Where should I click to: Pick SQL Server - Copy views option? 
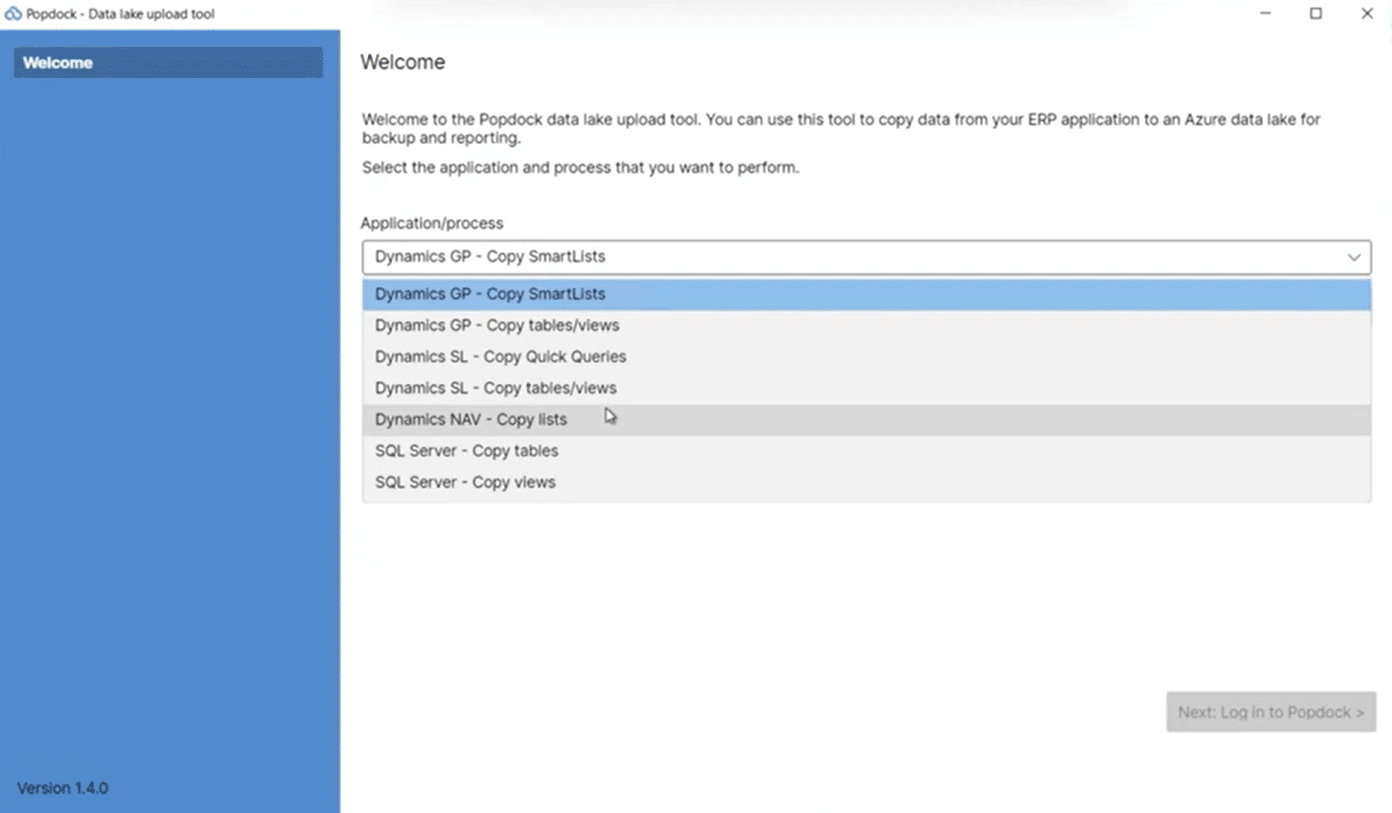[x=465, y=482]
